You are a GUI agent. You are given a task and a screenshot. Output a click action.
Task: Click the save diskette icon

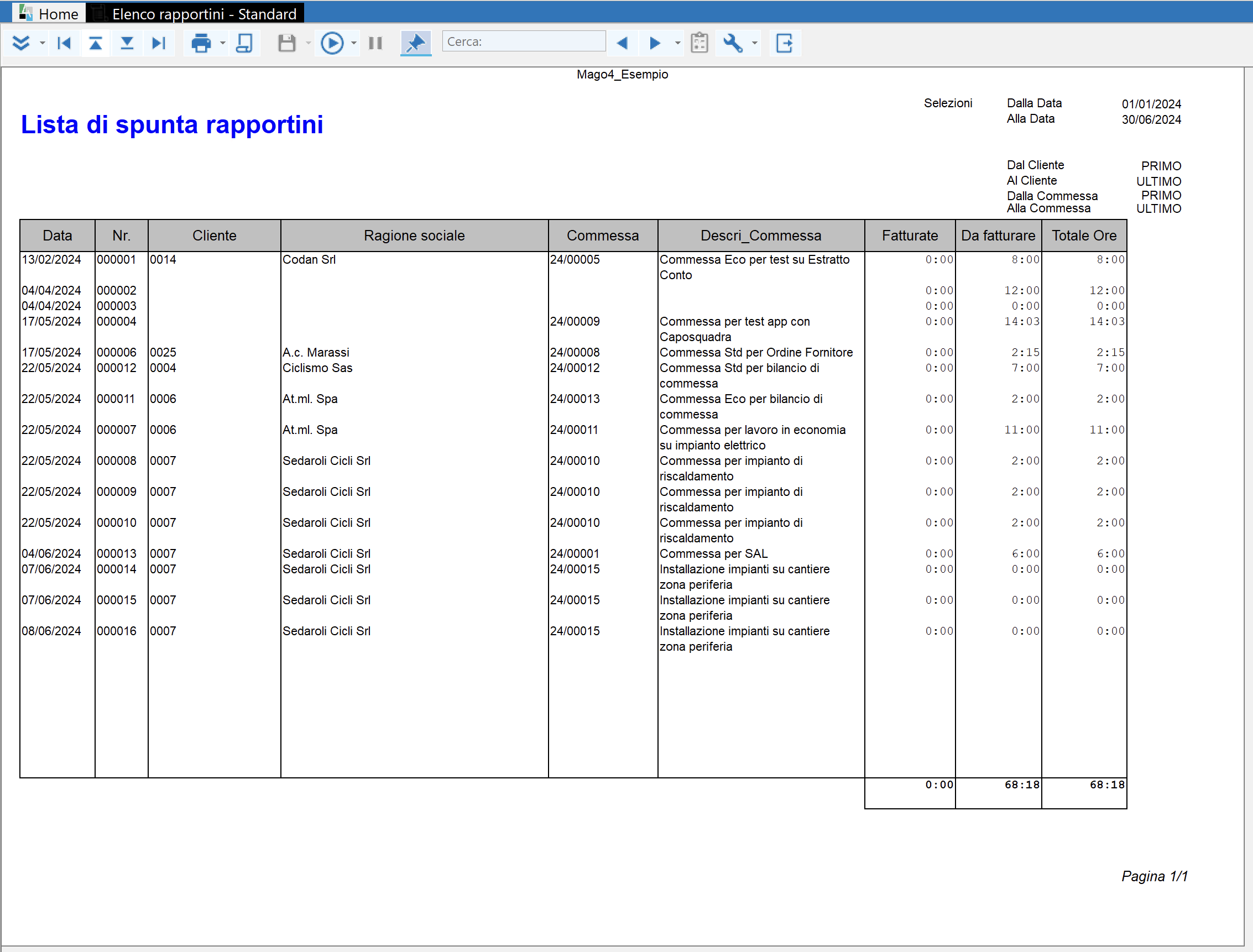click(x=287, y=43)
